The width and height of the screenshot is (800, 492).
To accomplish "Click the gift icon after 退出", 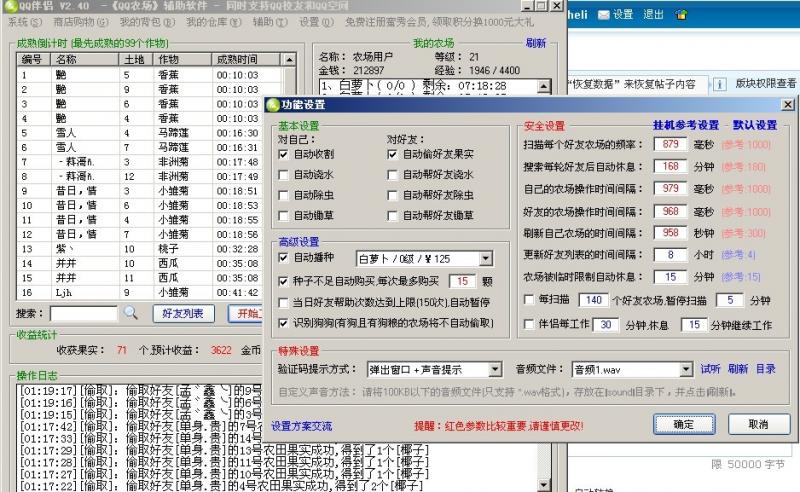I will pyautogui.click(x=681, y=15).
